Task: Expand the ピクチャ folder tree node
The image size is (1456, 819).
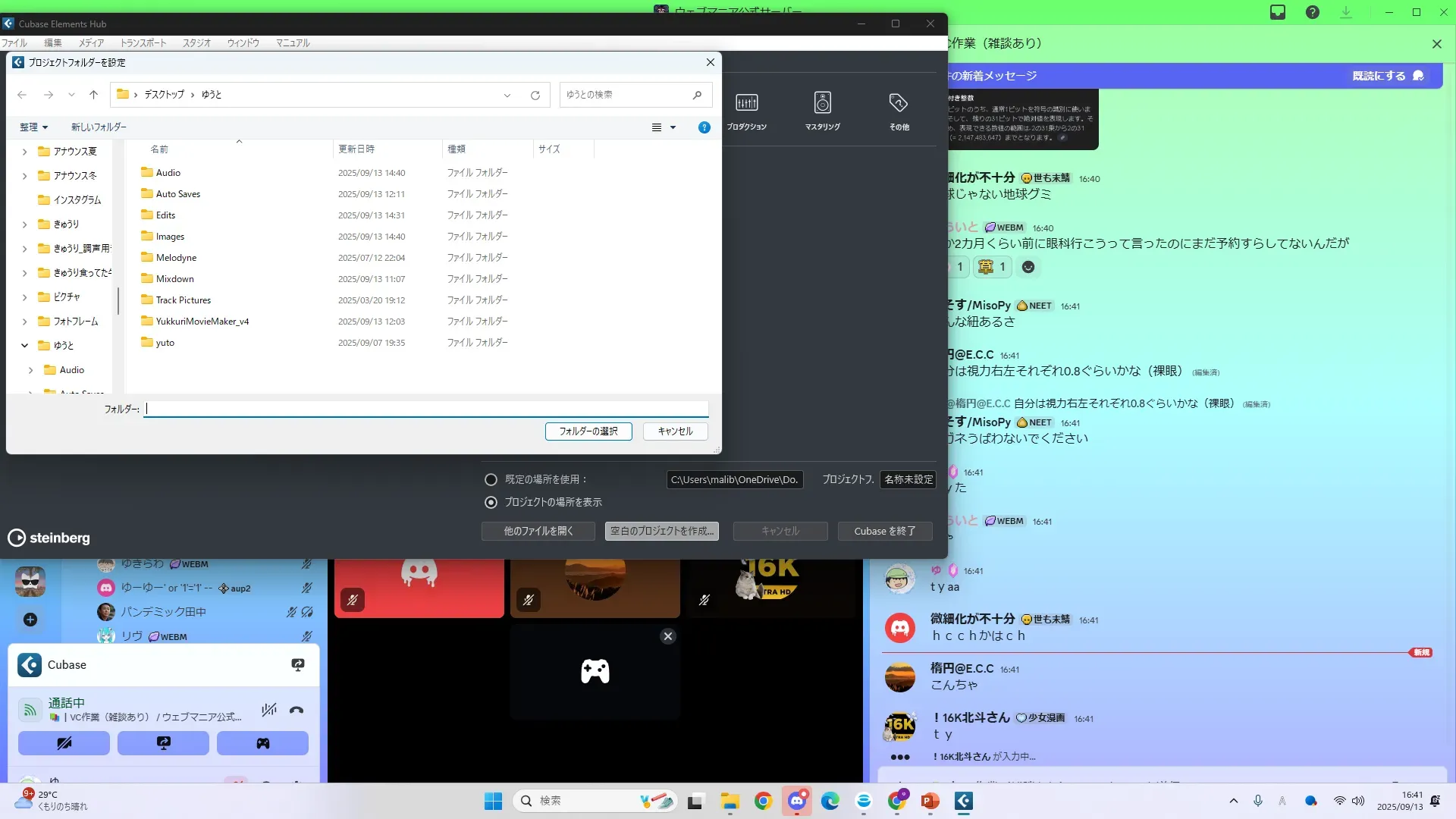Action: (24, 297)
